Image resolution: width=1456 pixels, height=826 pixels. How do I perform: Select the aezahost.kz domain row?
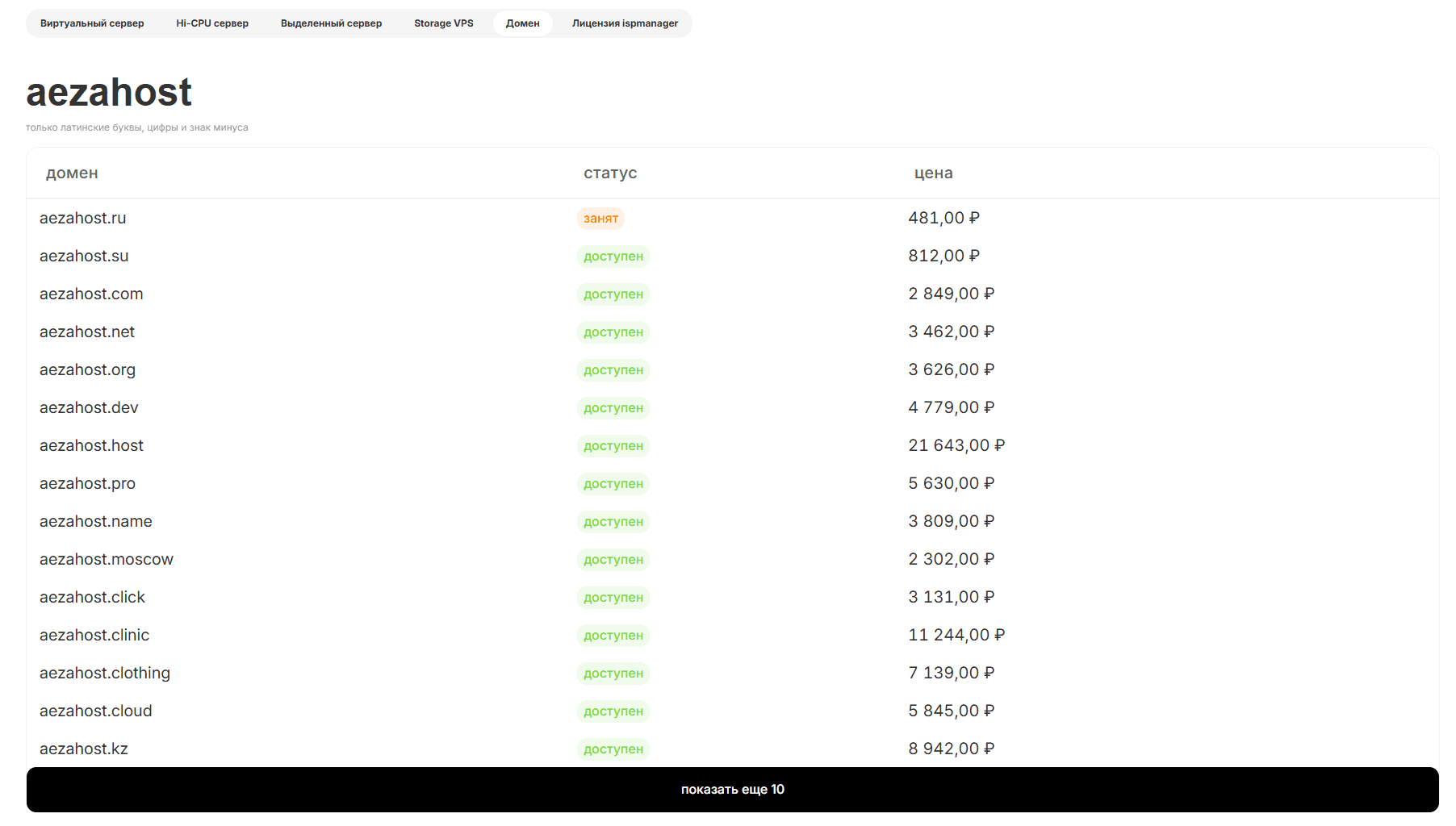tap(84, 749)
